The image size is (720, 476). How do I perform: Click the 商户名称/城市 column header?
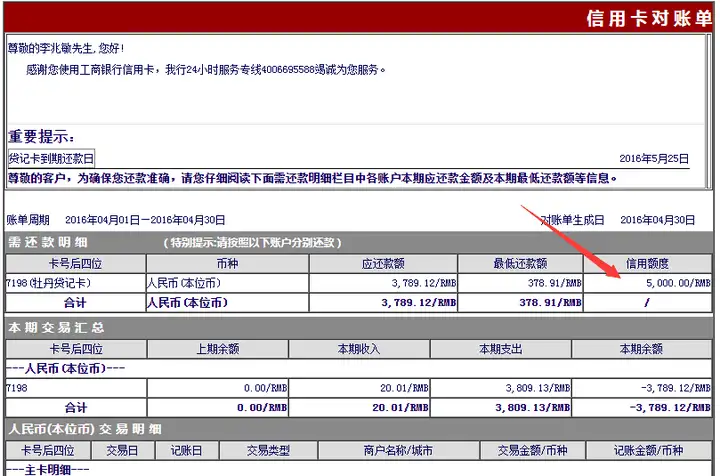[x=398, y=451]
